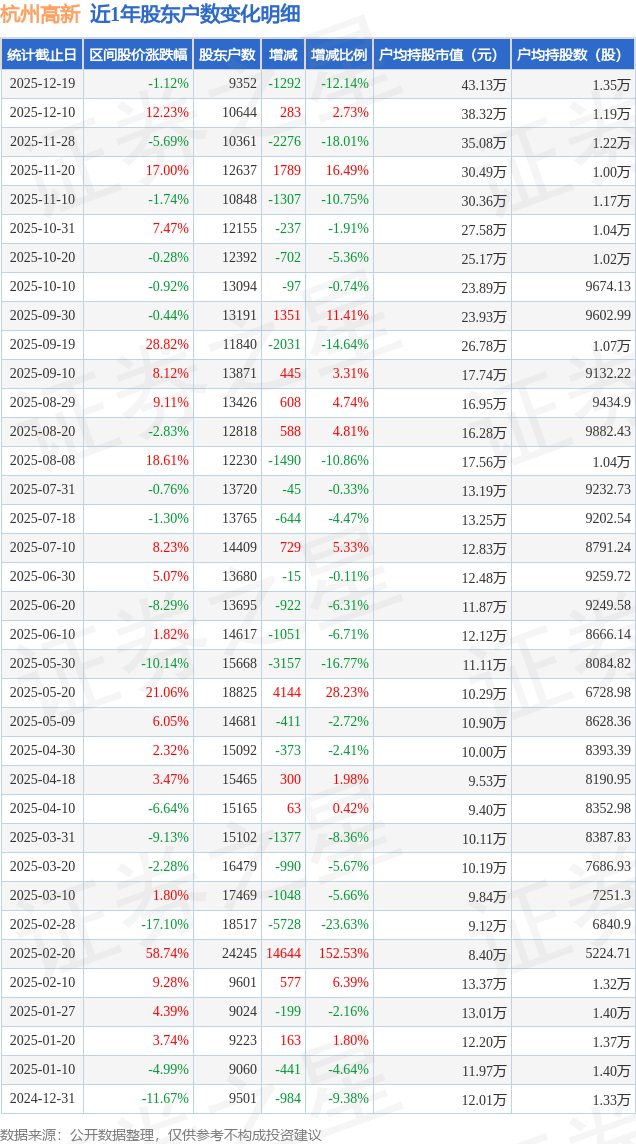Viewport: 636px width, 1144px height.
Task: Click the 股东户数 column header
Action: click(227, 55)
